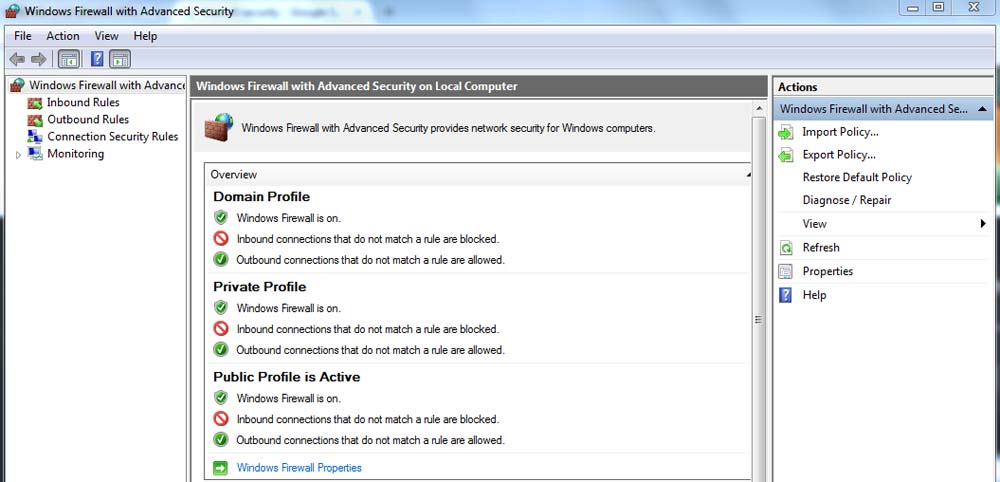Choose Export Policy action
The width and height of the screenshot is (1000, 482).
click(x=839, y=155)
